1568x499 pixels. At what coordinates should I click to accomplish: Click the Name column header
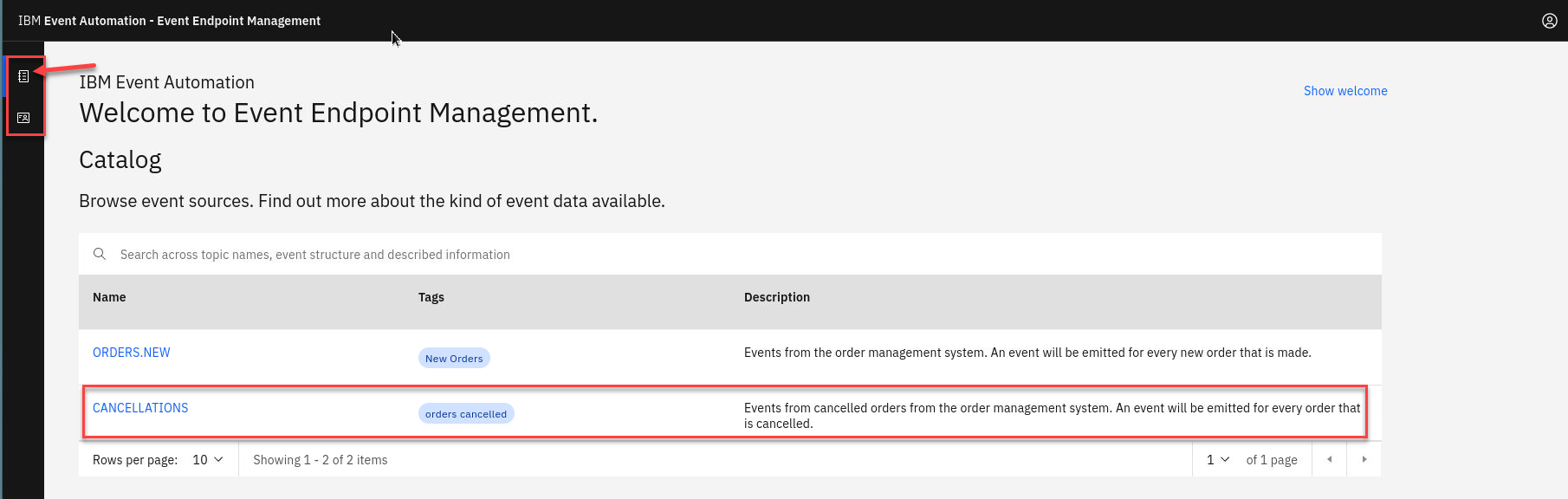109,297
